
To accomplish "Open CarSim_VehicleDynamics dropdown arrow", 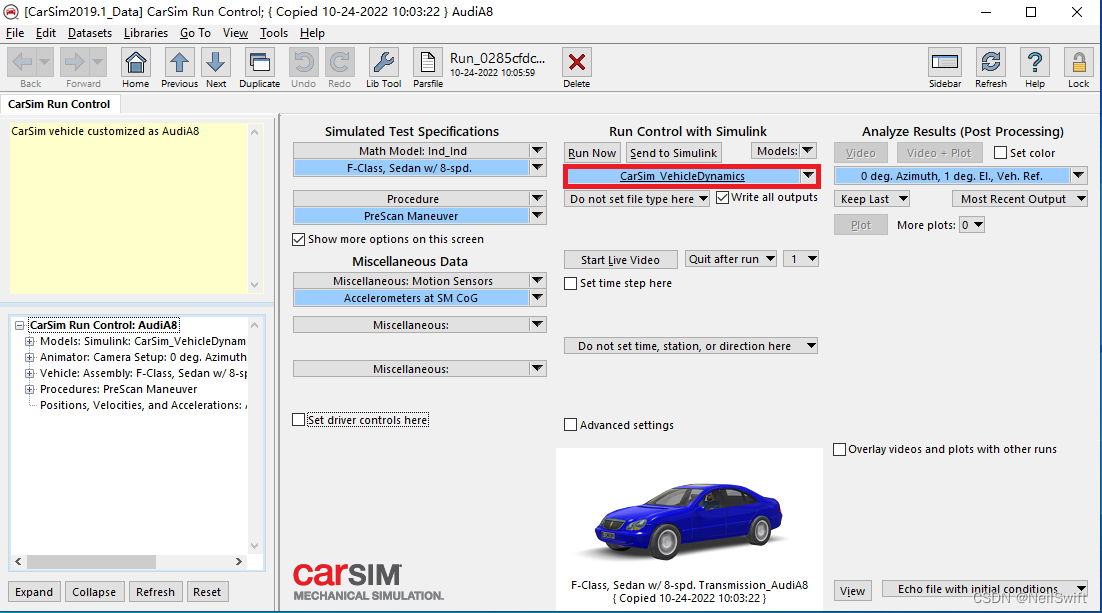I will pos(808,176).
